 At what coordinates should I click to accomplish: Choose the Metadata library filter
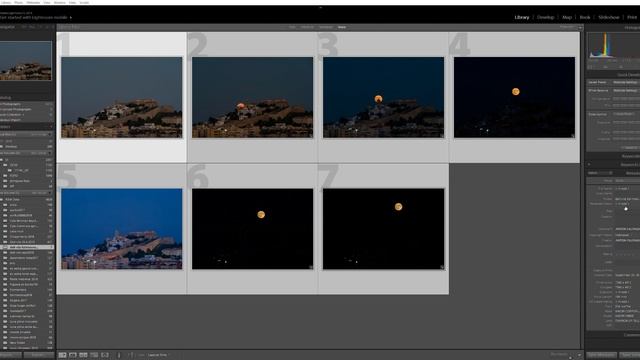coord(326,27)
